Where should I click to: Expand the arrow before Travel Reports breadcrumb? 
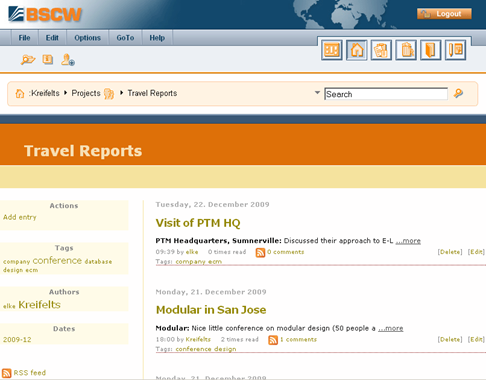(x=121, y=92)
